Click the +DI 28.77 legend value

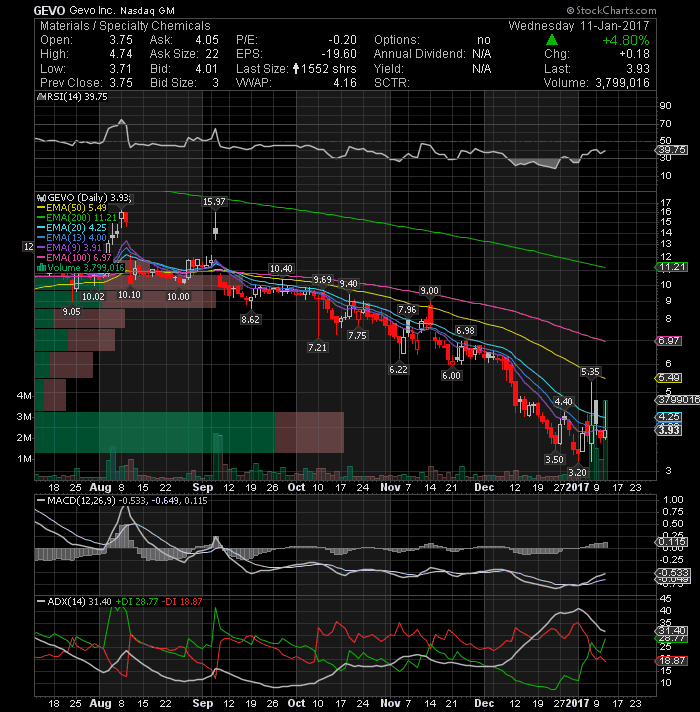[137, 602]
